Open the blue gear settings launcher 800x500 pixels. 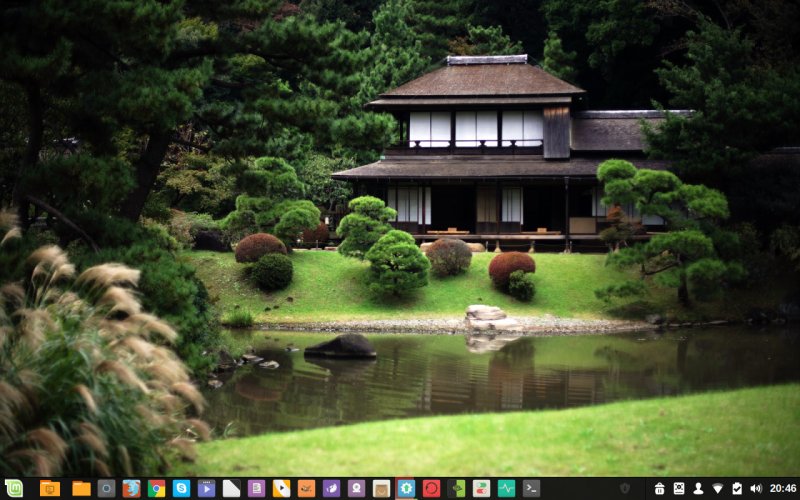(x=406, y=488)
